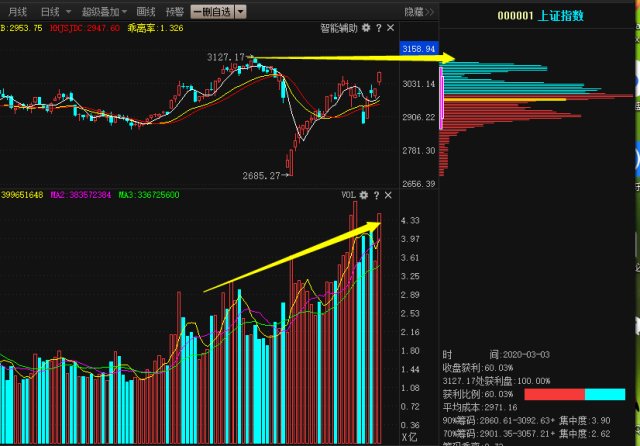Click the X亿 volume unit label

(409, 437)
